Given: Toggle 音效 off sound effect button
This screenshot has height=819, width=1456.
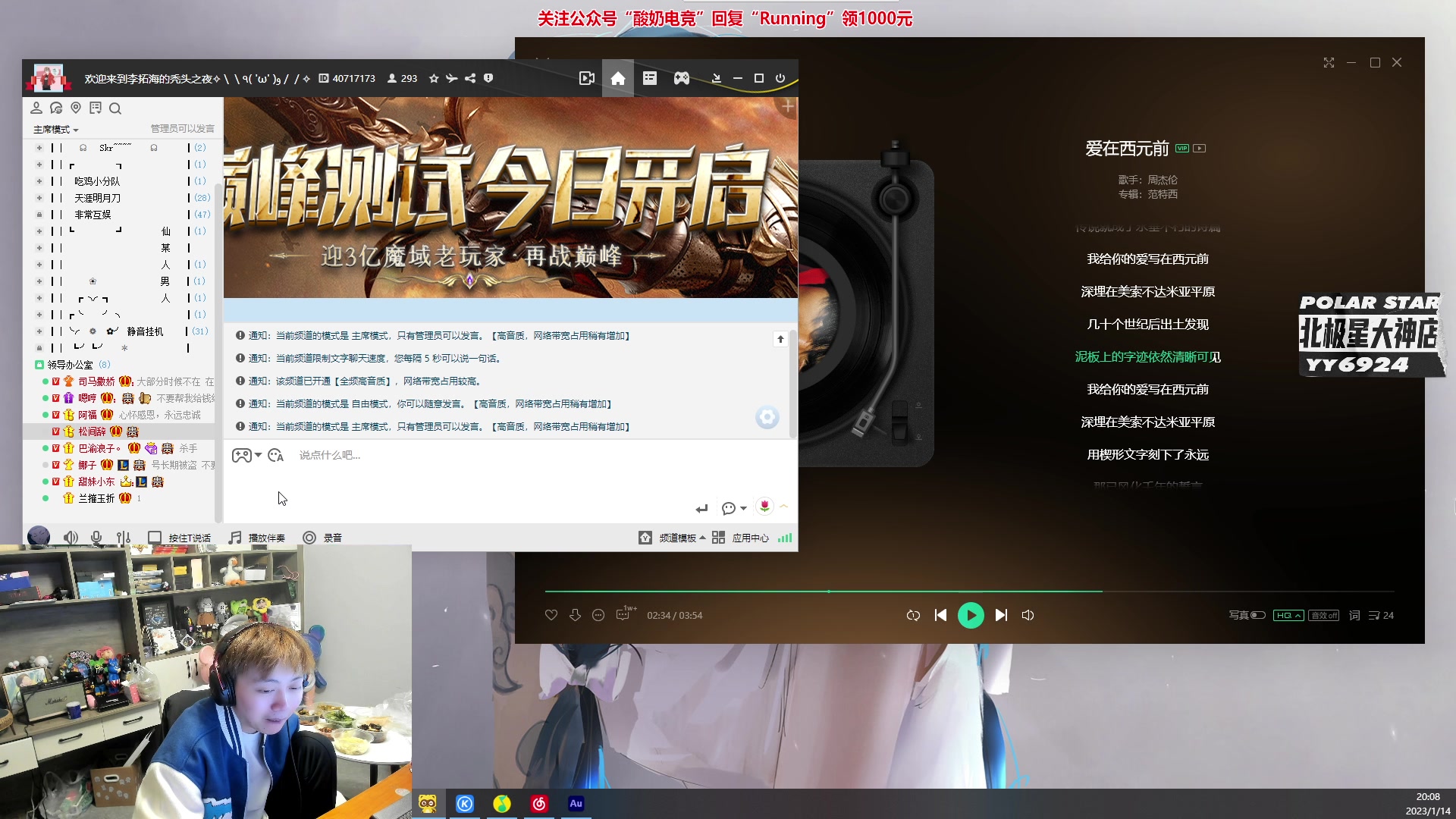Looking at the screenshot, I should point(1323,615).
